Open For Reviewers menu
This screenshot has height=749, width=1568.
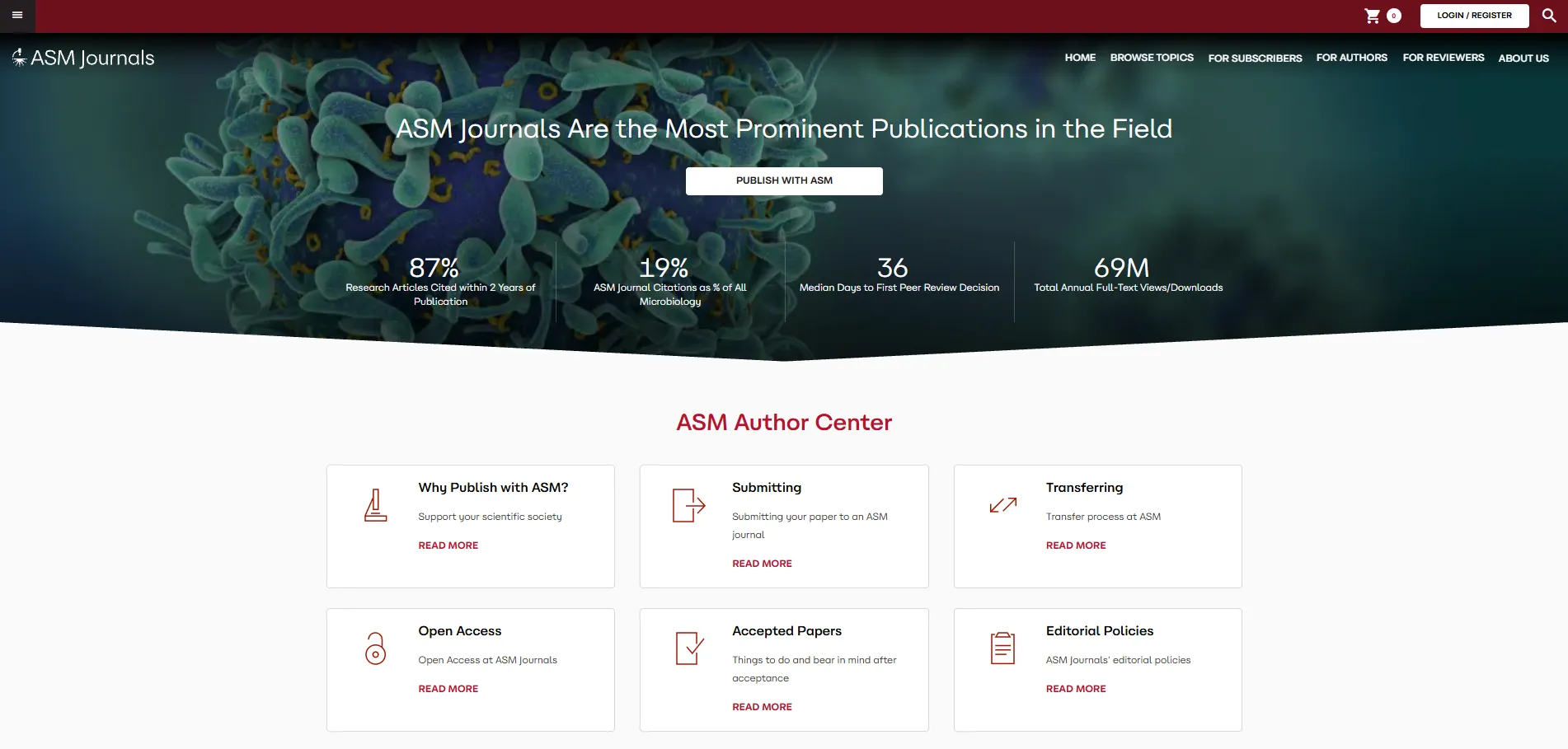(x=1444, y=58)
